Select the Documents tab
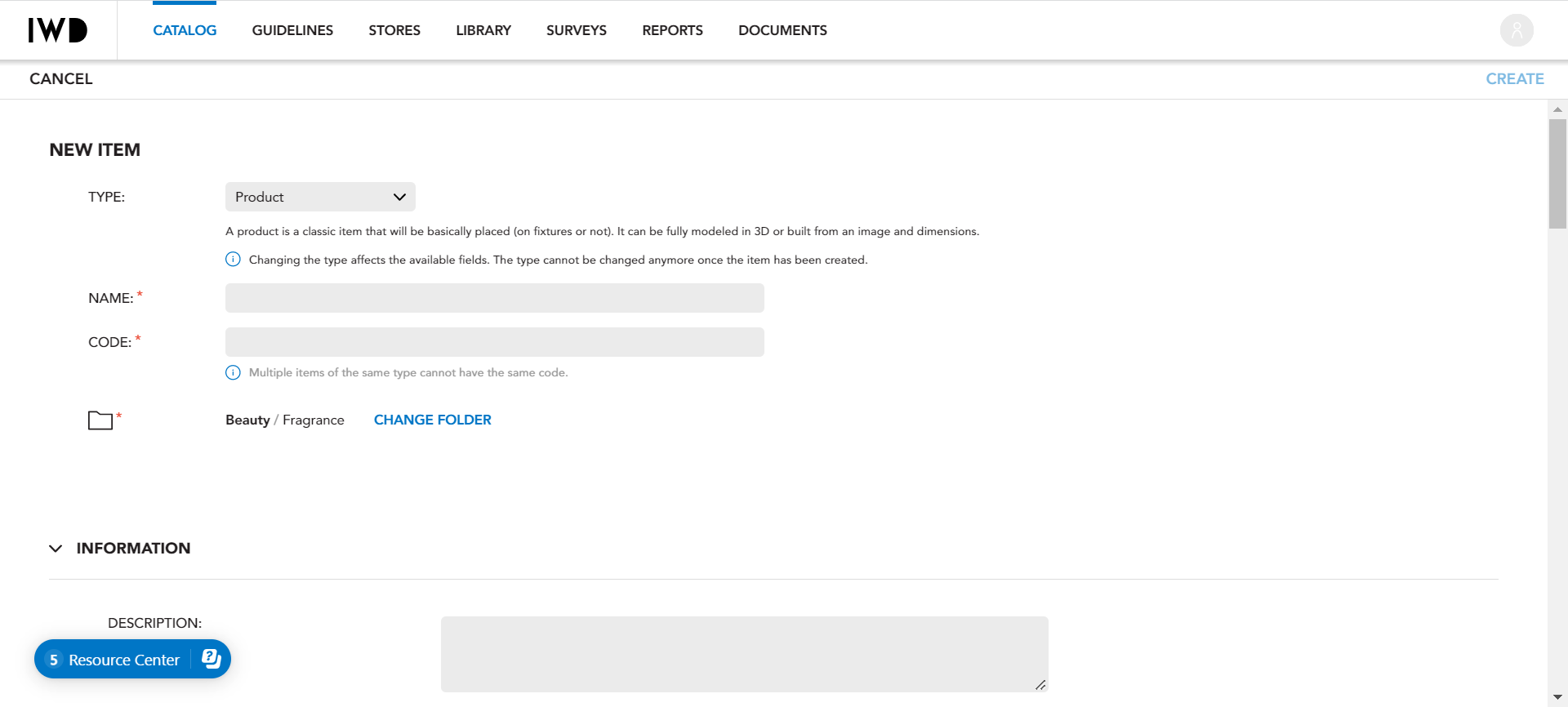 click(782, 30)
